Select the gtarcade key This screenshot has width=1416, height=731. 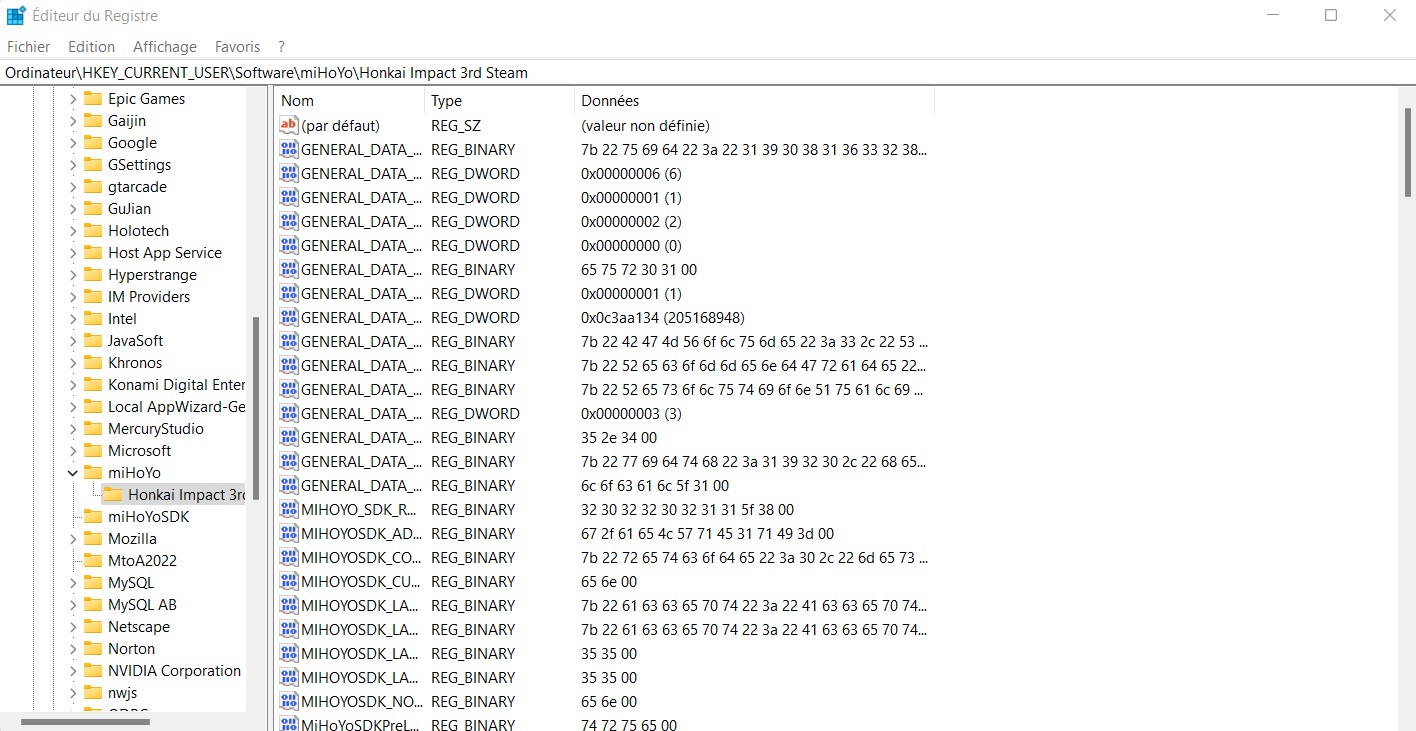(x=137, y=187)
